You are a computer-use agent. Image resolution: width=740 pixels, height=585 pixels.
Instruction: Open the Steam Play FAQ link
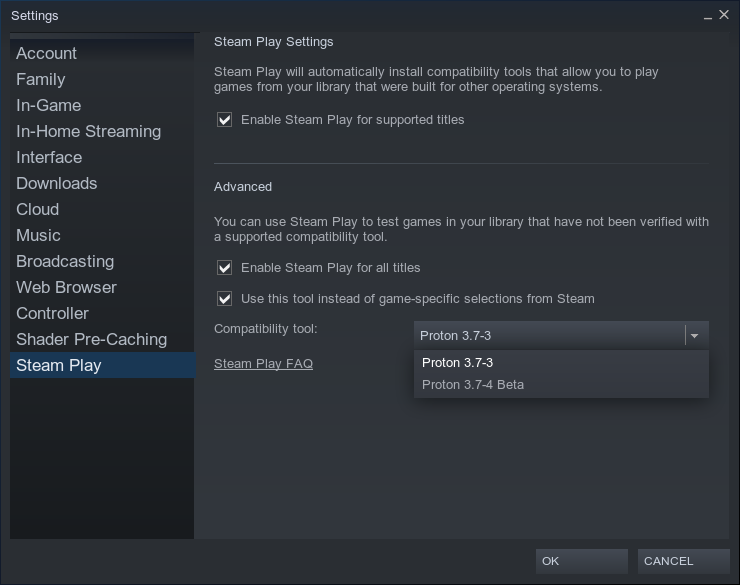pos(263,364)
